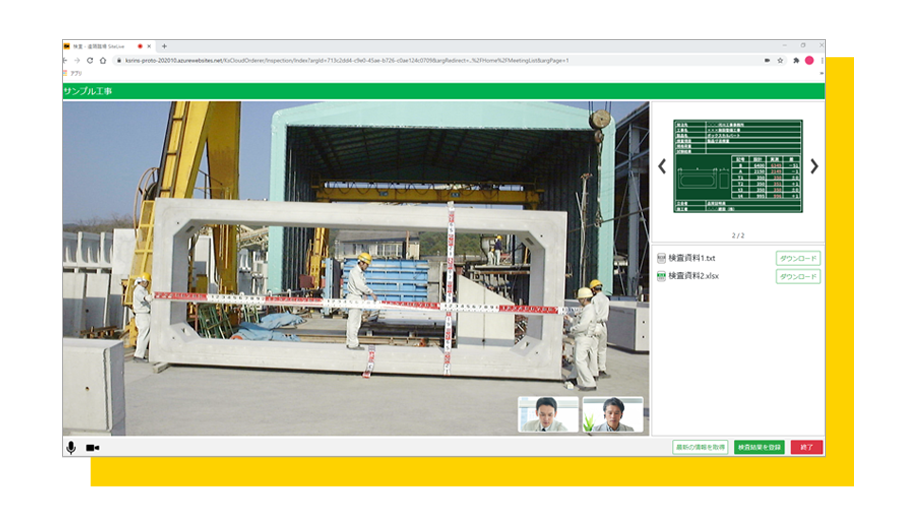Click the 検査資料1.txt file icon

coord(661,258)
